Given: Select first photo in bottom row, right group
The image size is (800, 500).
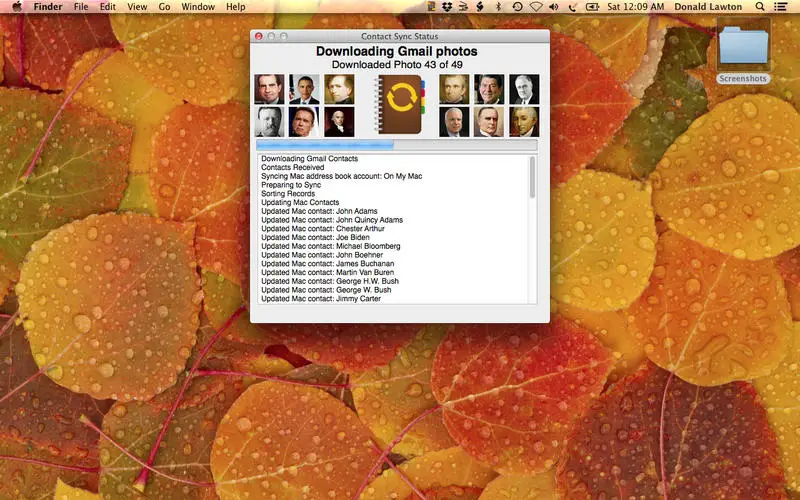Looking at the screenshot, I should click(454, 121).
